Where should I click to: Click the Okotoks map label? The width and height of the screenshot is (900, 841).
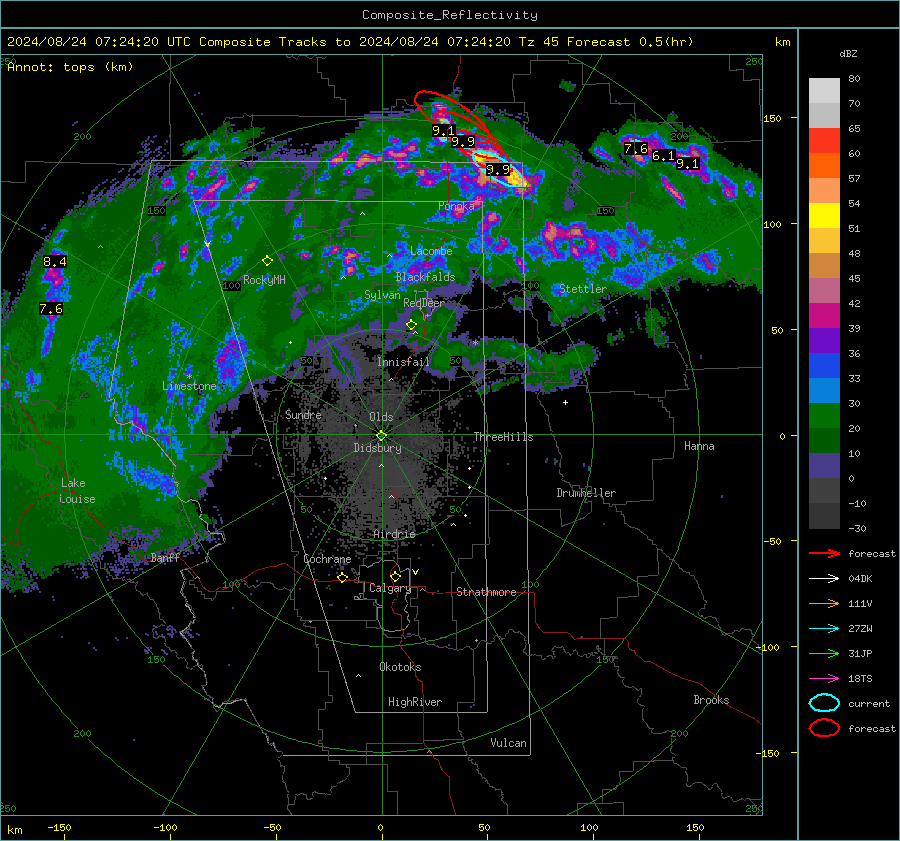point(400,667)
